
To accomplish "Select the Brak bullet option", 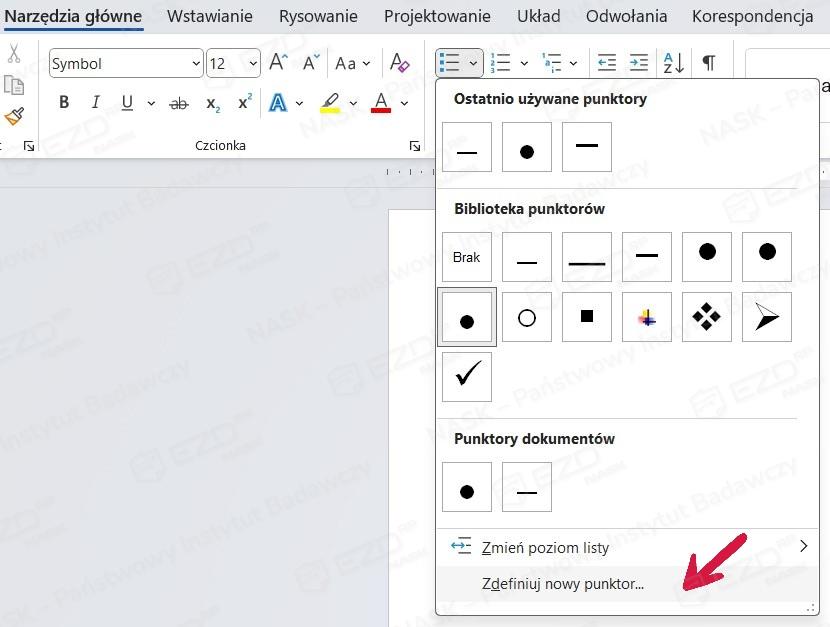I will tap(467, 257).
